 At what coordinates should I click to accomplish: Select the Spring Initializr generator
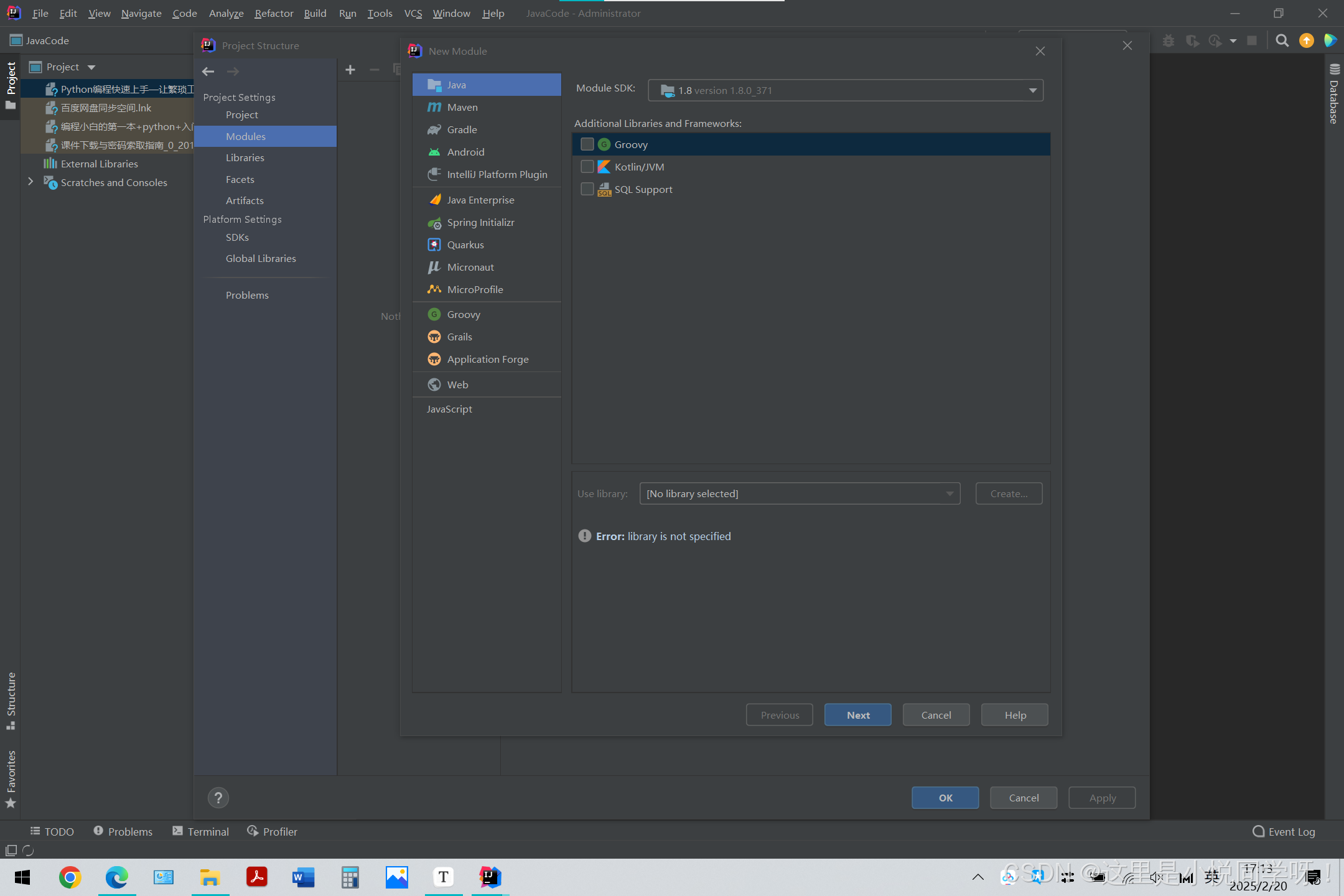pyautogui.click(x=480, y=223)
